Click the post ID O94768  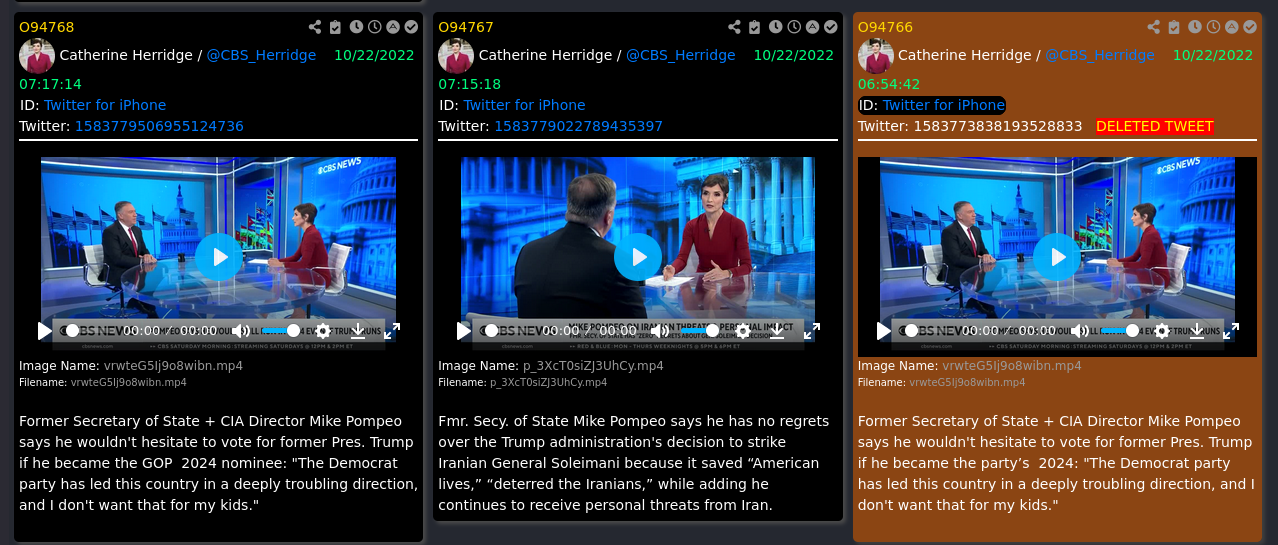point(46,27)
